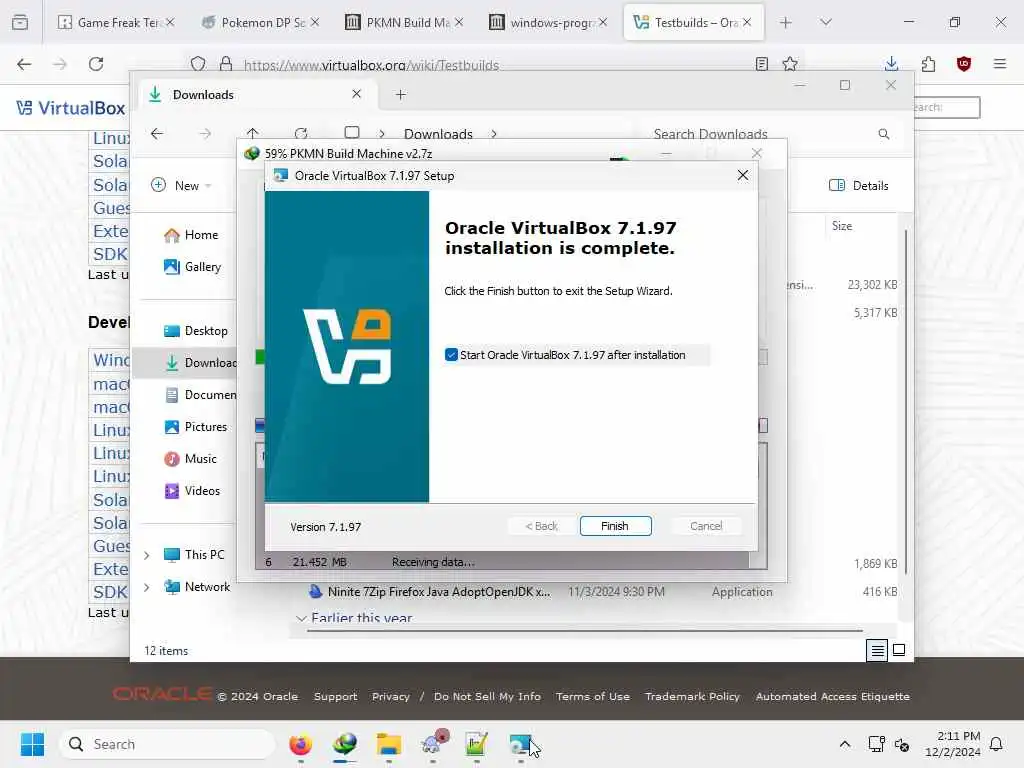Viewport: 1024px width, 768px height.
Task: Show hidden system tray icons
Action: [844, 744]
